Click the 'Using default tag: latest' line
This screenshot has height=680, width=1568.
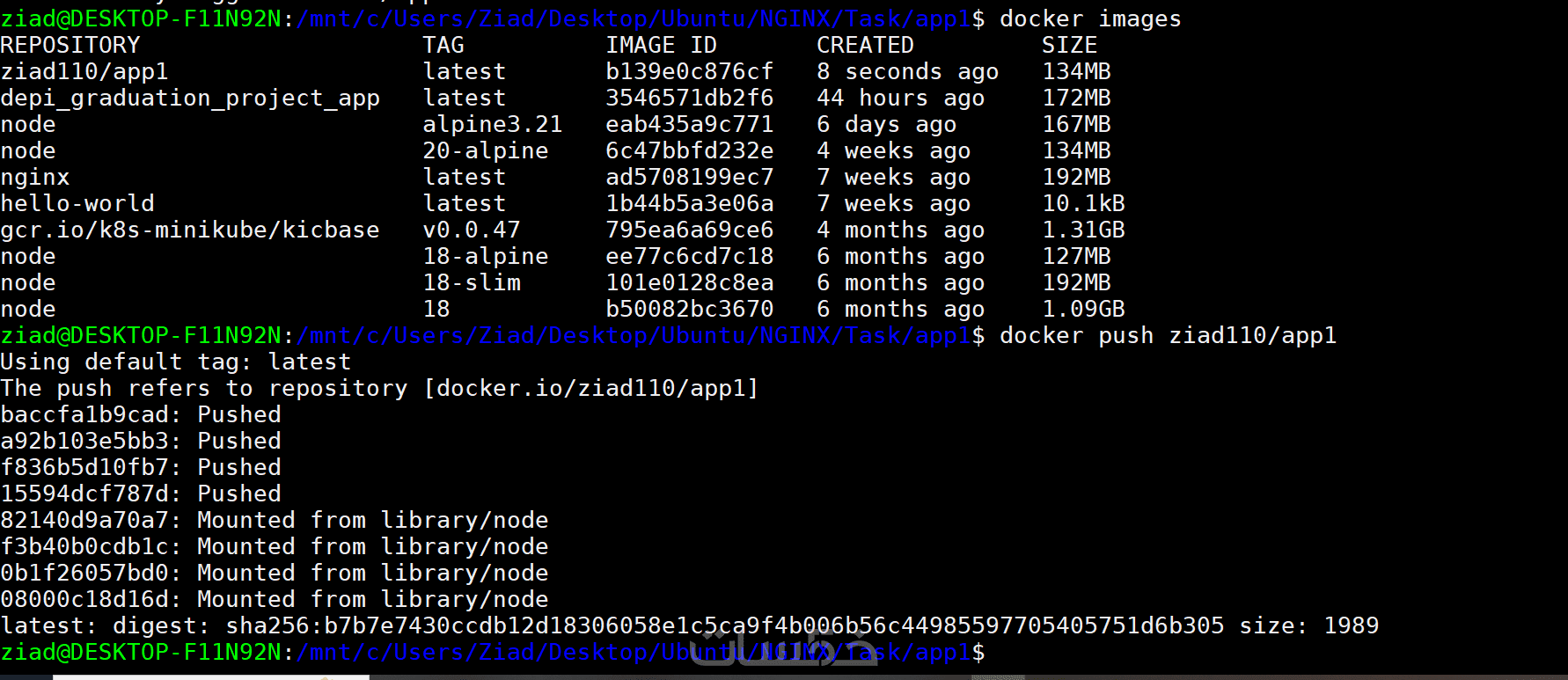[x=176, y=362]
